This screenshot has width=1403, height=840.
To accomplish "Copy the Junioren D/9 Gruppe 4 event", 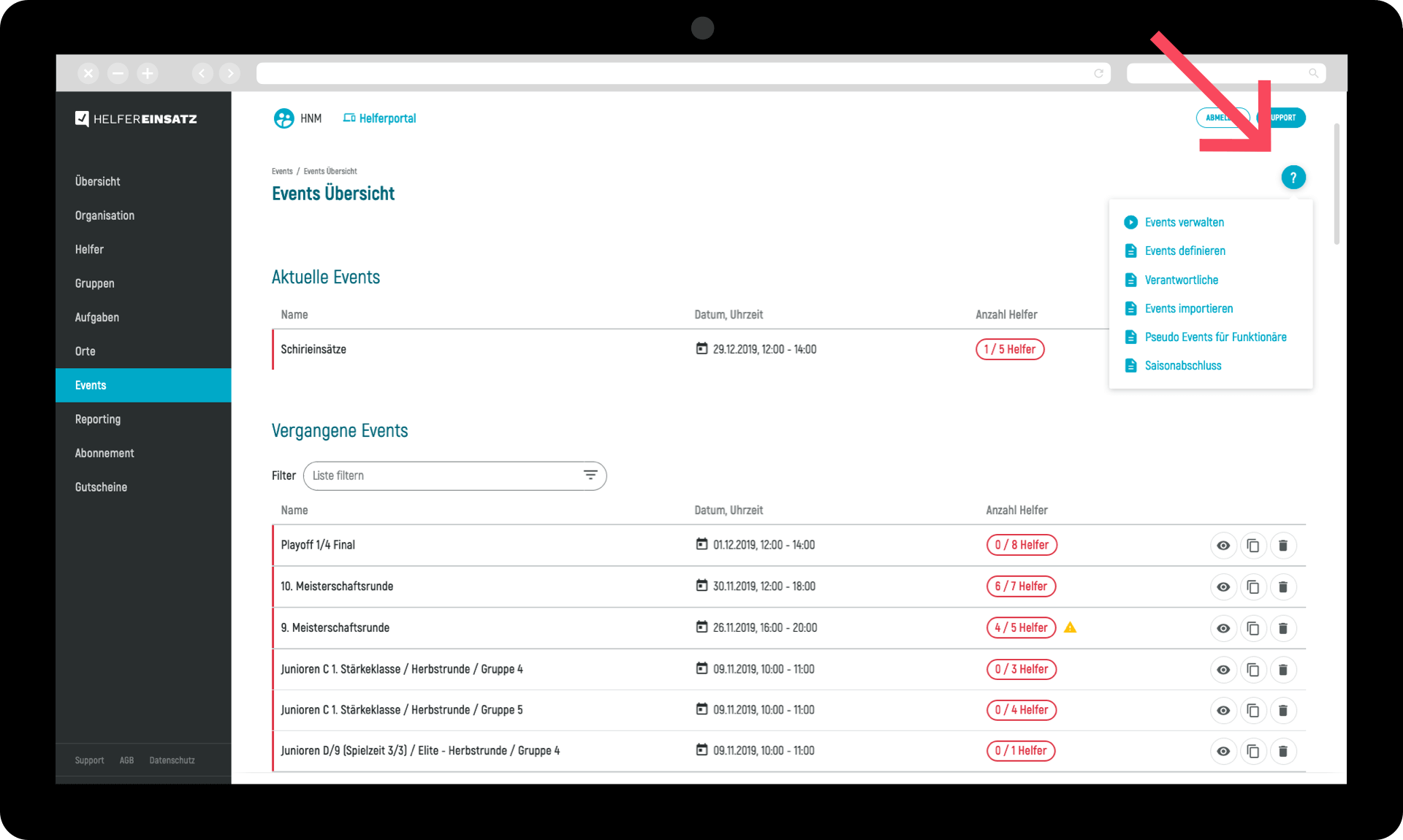I will [1252, 752].
